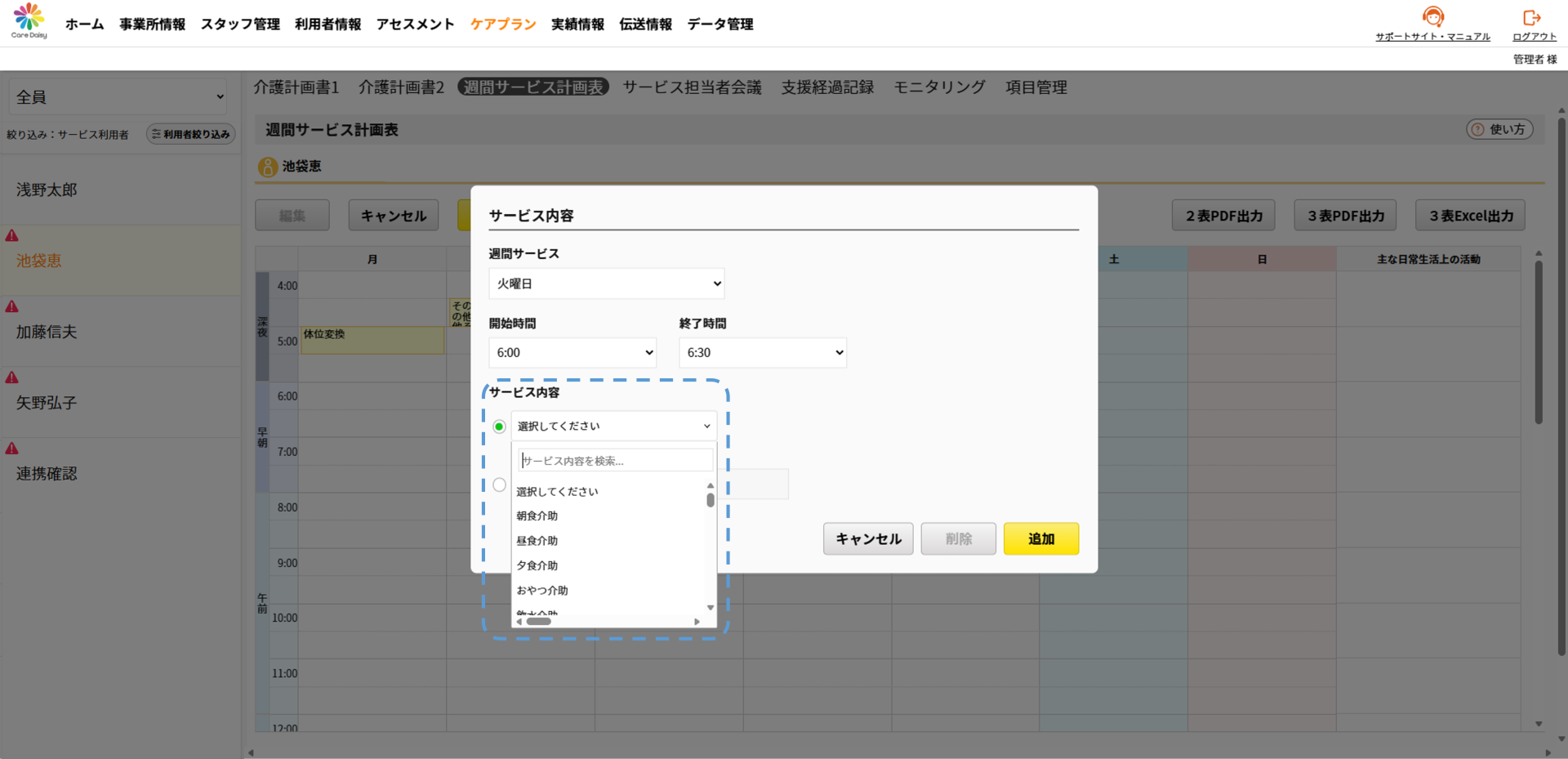1568x759 pixels.
Task: Open the support site headset icon
Action: coord(1432,17)
